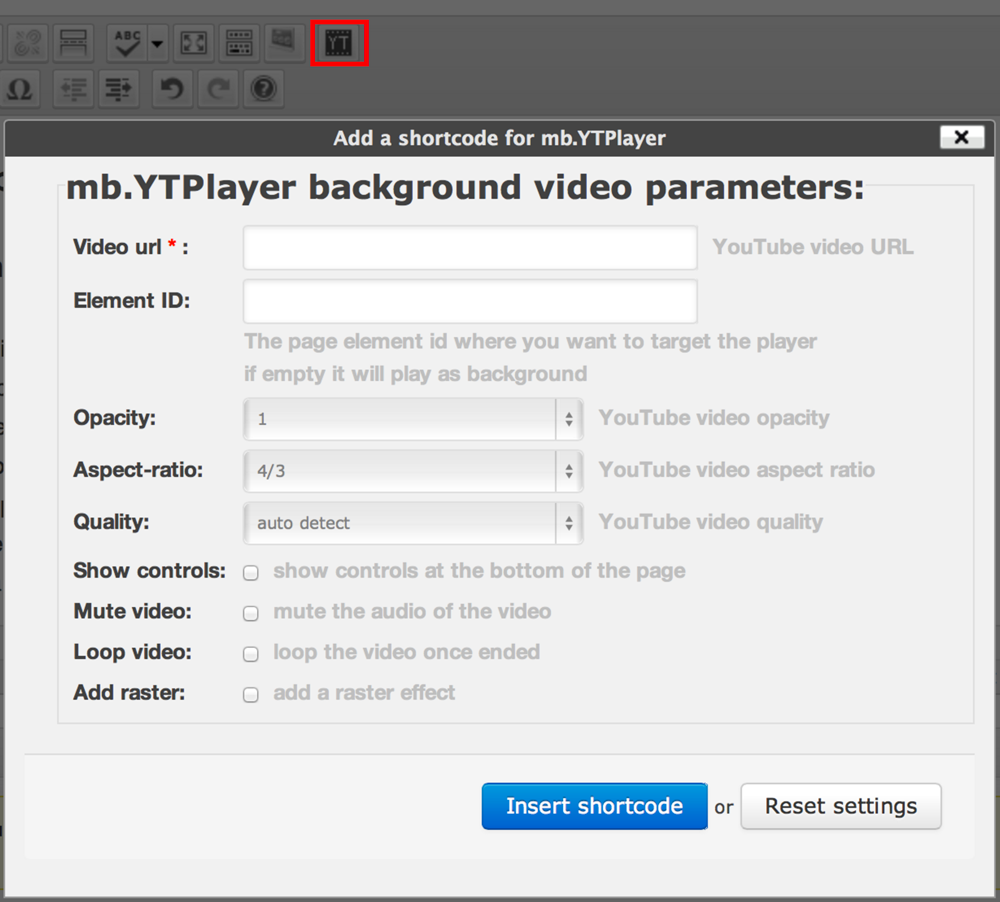Click the Video url input field
Image resolution: width=1000 pixels, height=902 pixels.
tap(470, 248)
